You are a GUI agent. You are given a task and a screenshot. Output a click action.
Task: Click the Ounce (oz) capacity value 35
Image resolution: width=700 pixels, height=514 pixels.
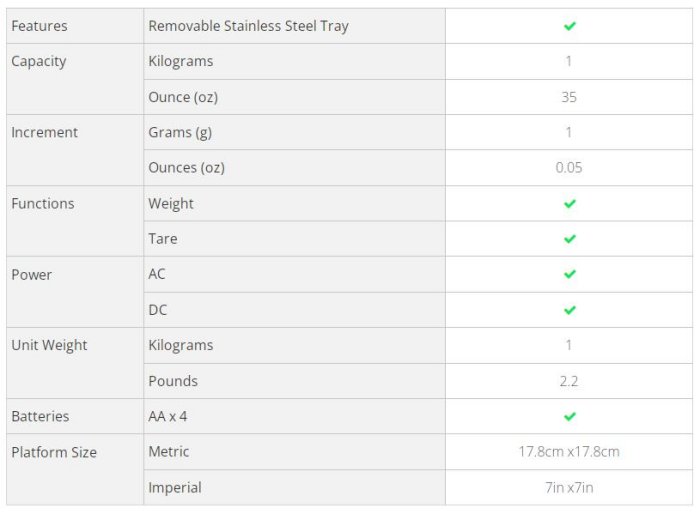click(569, 97)
